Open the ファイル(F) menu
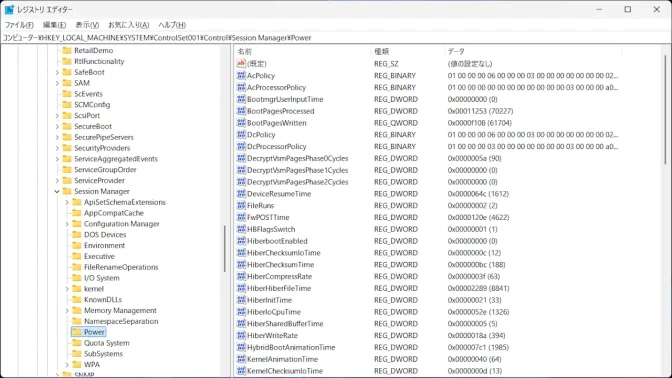This screenshot has height=378, width=672. tap(19, 25)
